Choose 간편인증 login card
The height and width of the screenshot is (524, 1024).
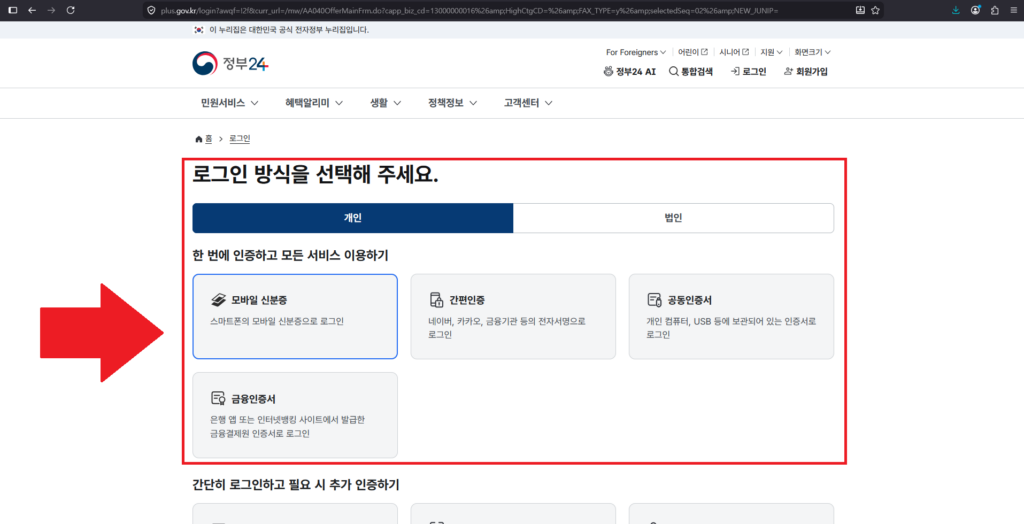[513, 316]
